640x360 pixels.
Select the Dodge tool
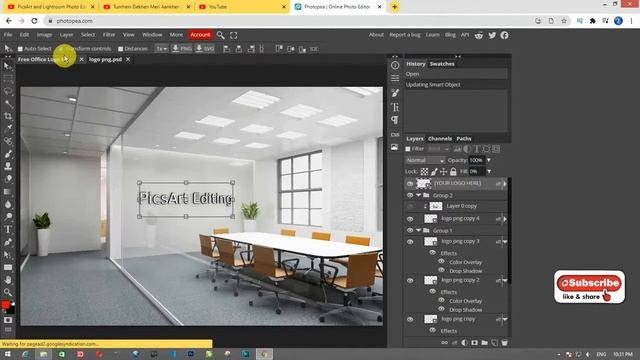(8, 217)
